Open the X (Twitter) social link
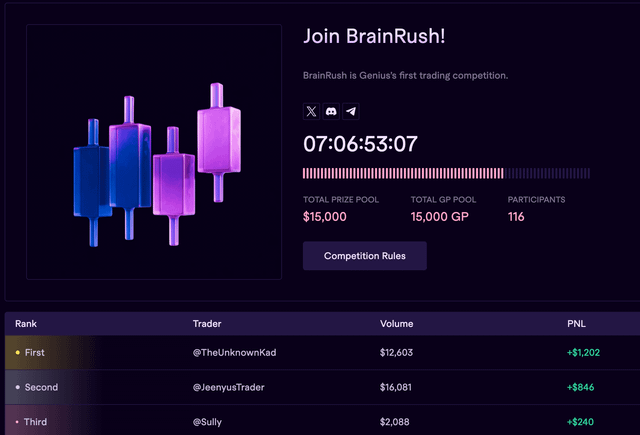 [311, 112]
